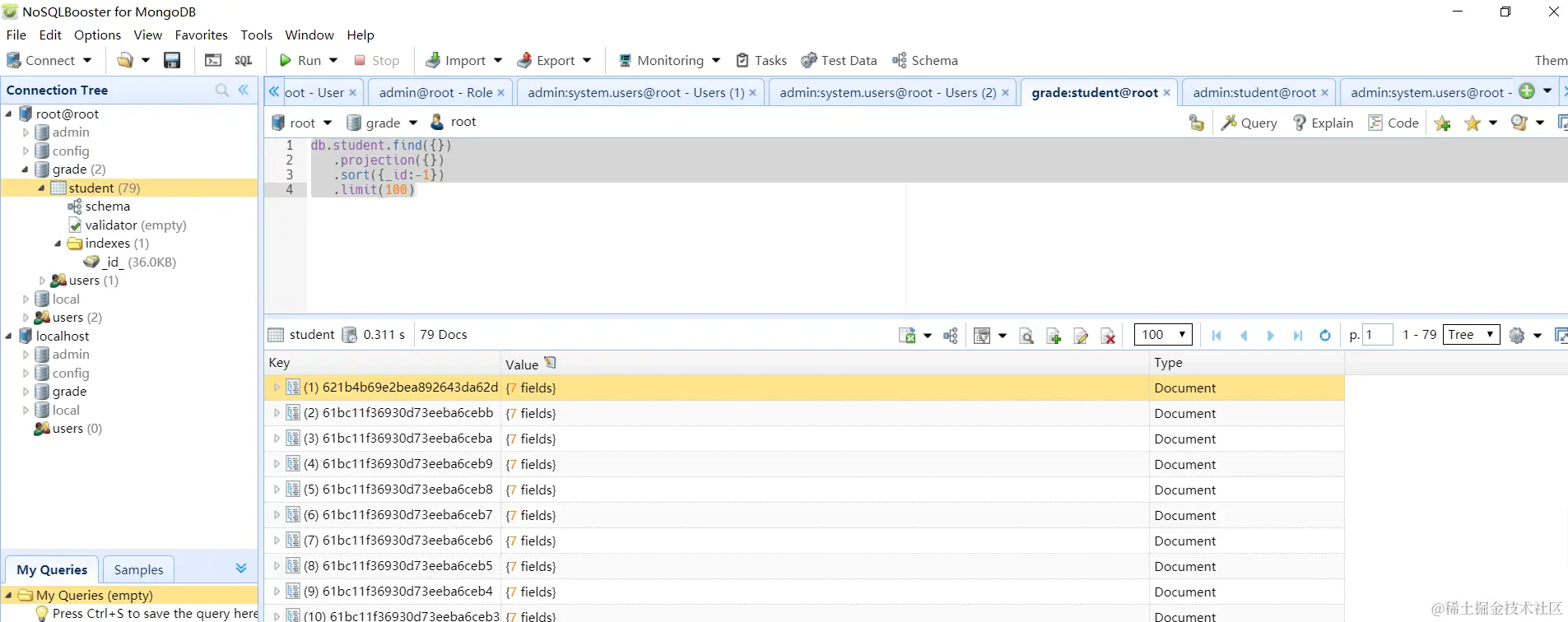The height and width of the screenshot is (622, 1568).
Task: Click the schema icon in results toolbar
Action: point(951,336)
